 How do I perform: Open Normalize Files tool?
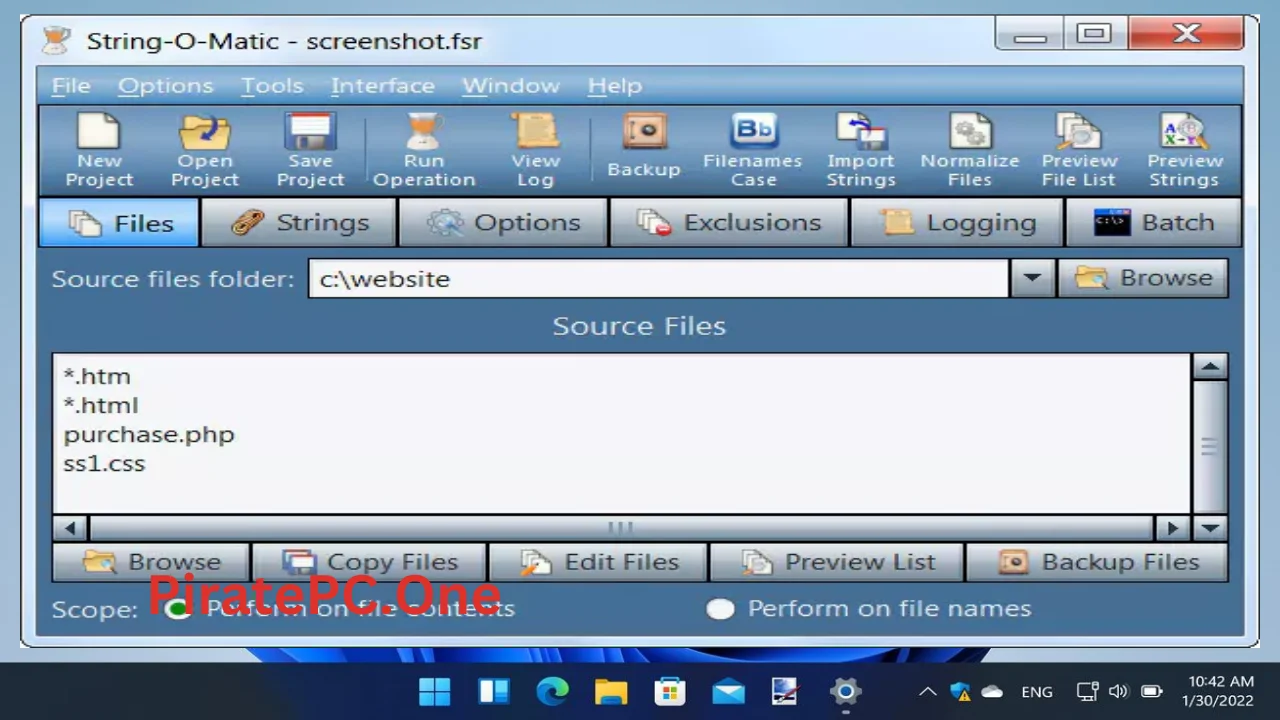pos(970,150)
